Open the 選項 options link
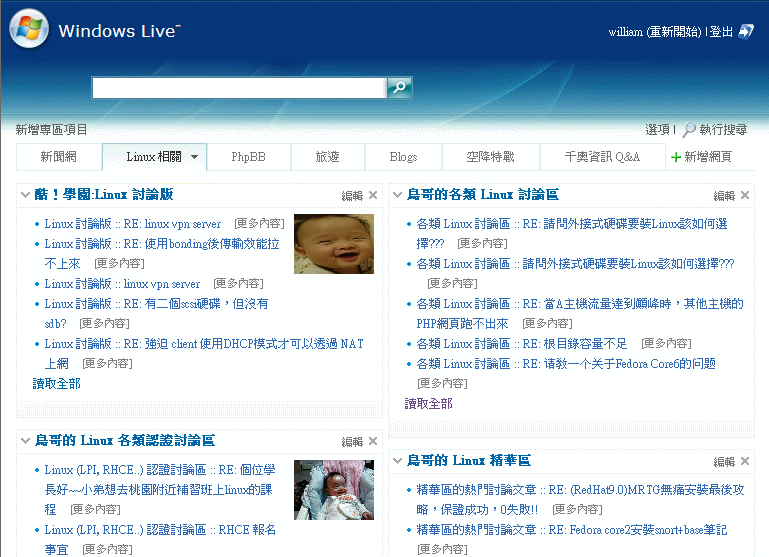 click(657, 129)
